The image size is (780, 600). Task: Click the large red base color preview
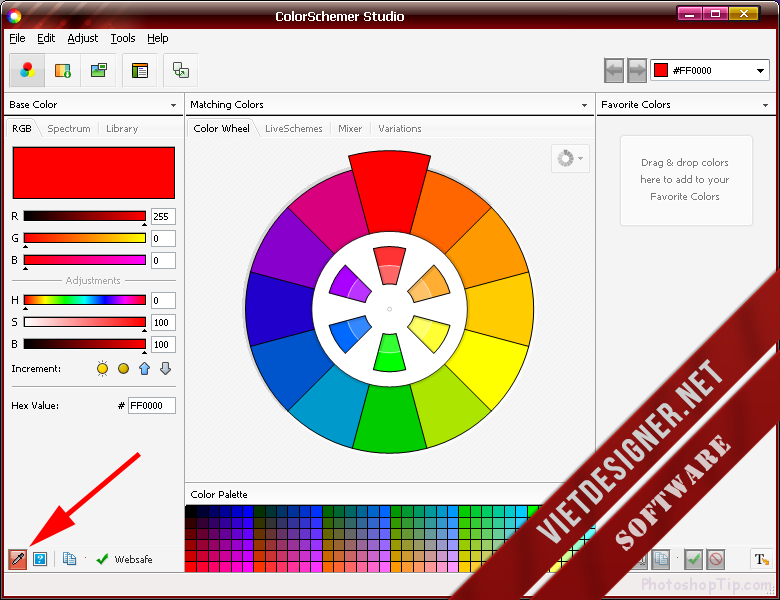(x=94, y=173)
